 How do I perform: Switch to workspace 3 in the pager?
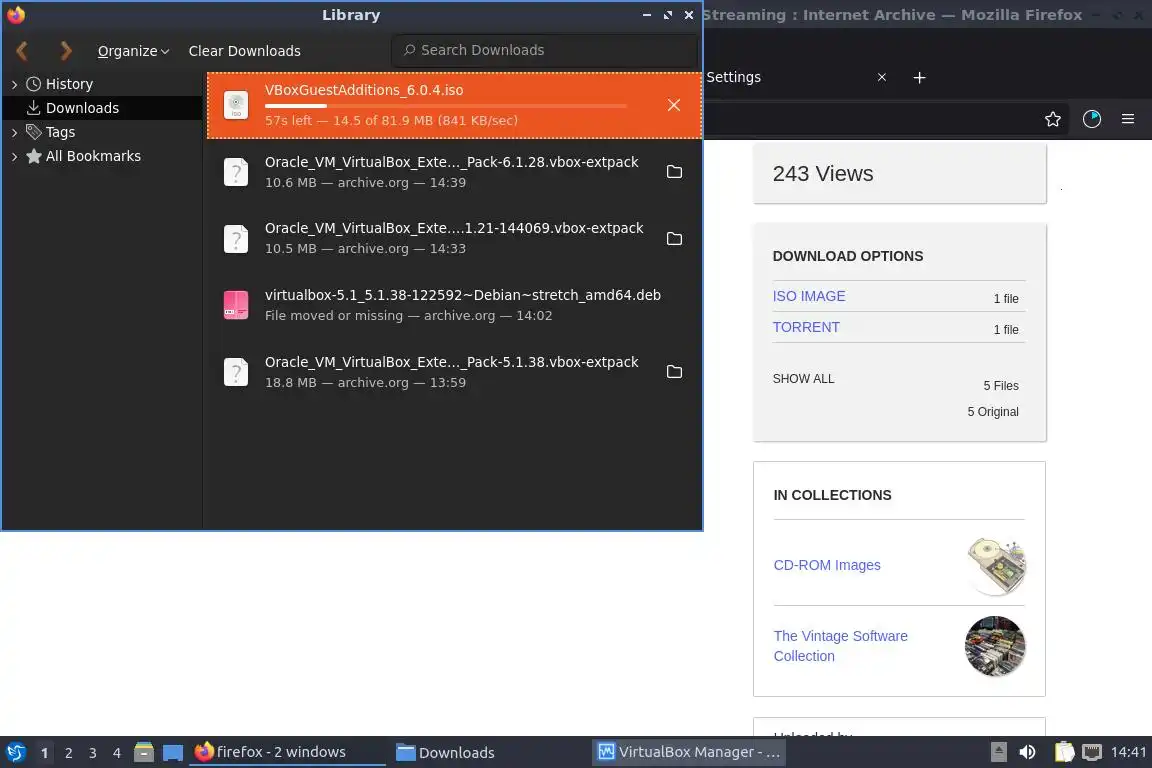[x=93, y=753]
